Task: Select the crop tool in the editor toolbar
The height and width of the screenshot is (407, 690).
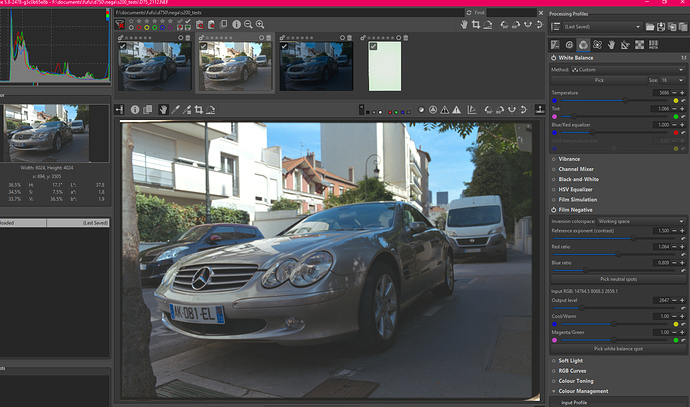Action: pos(198,109)
